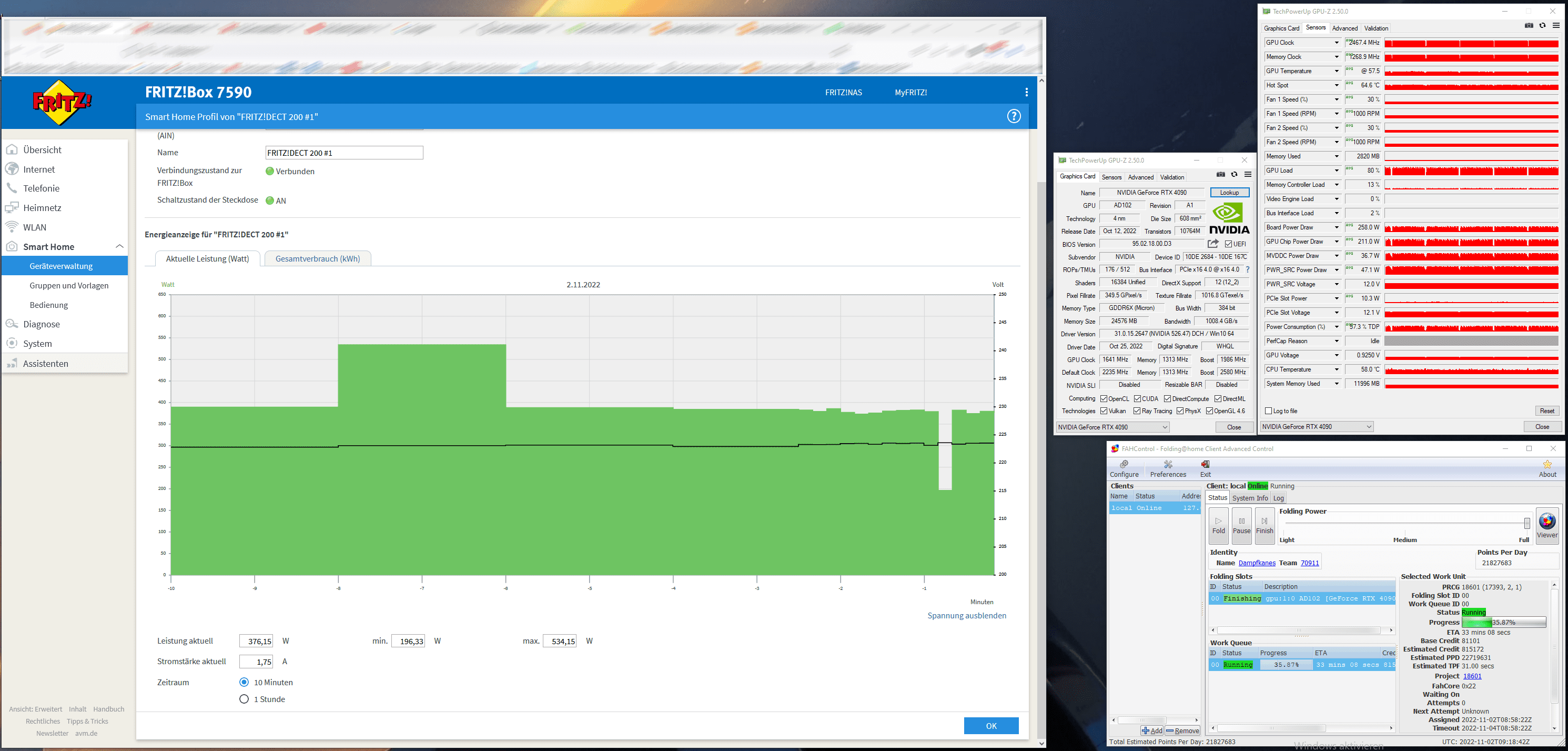
Task: Click refresh icon in GPU-Z Sensors window
Action: 1542,26
